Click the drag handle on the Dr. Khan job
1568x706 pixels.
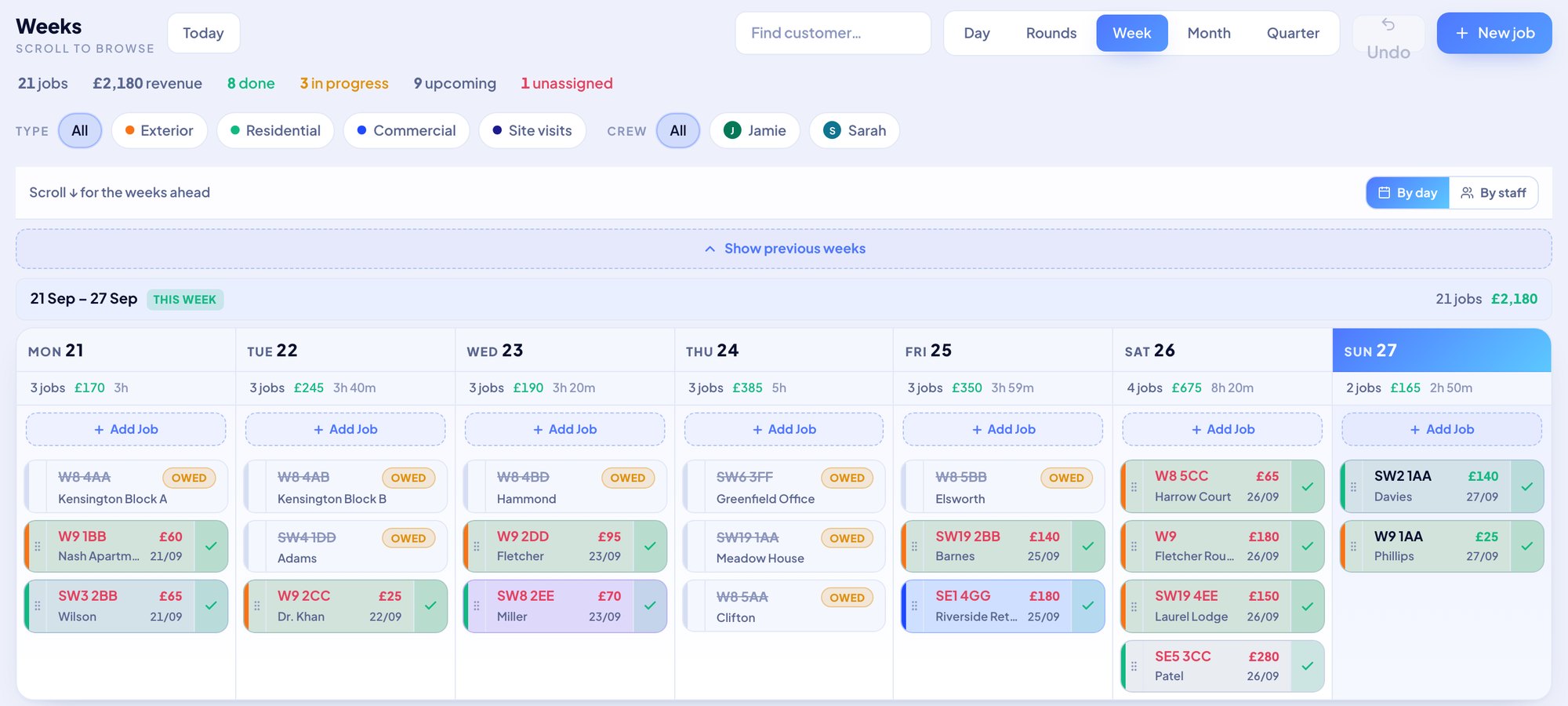256,606
